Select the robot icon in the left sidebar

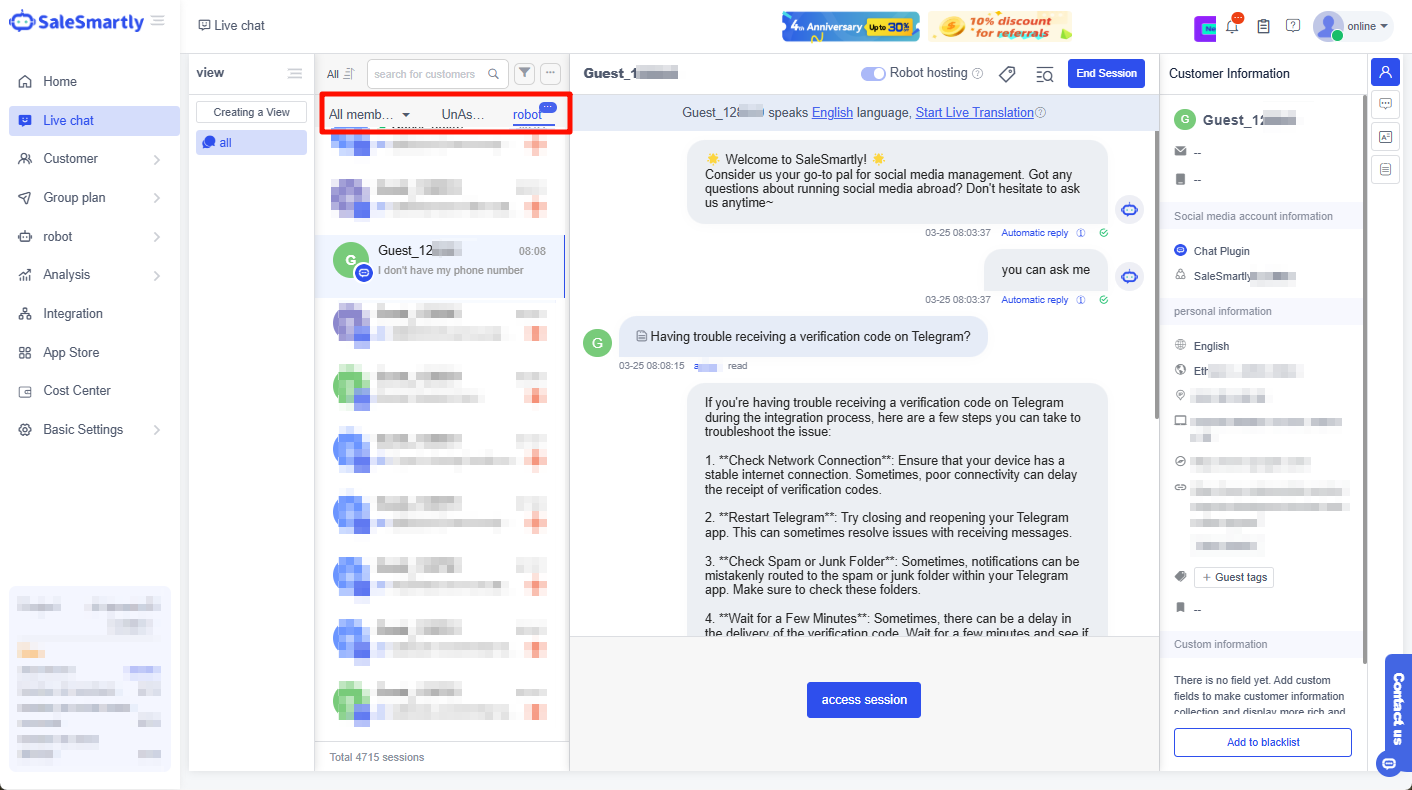(x=24, y=235)
